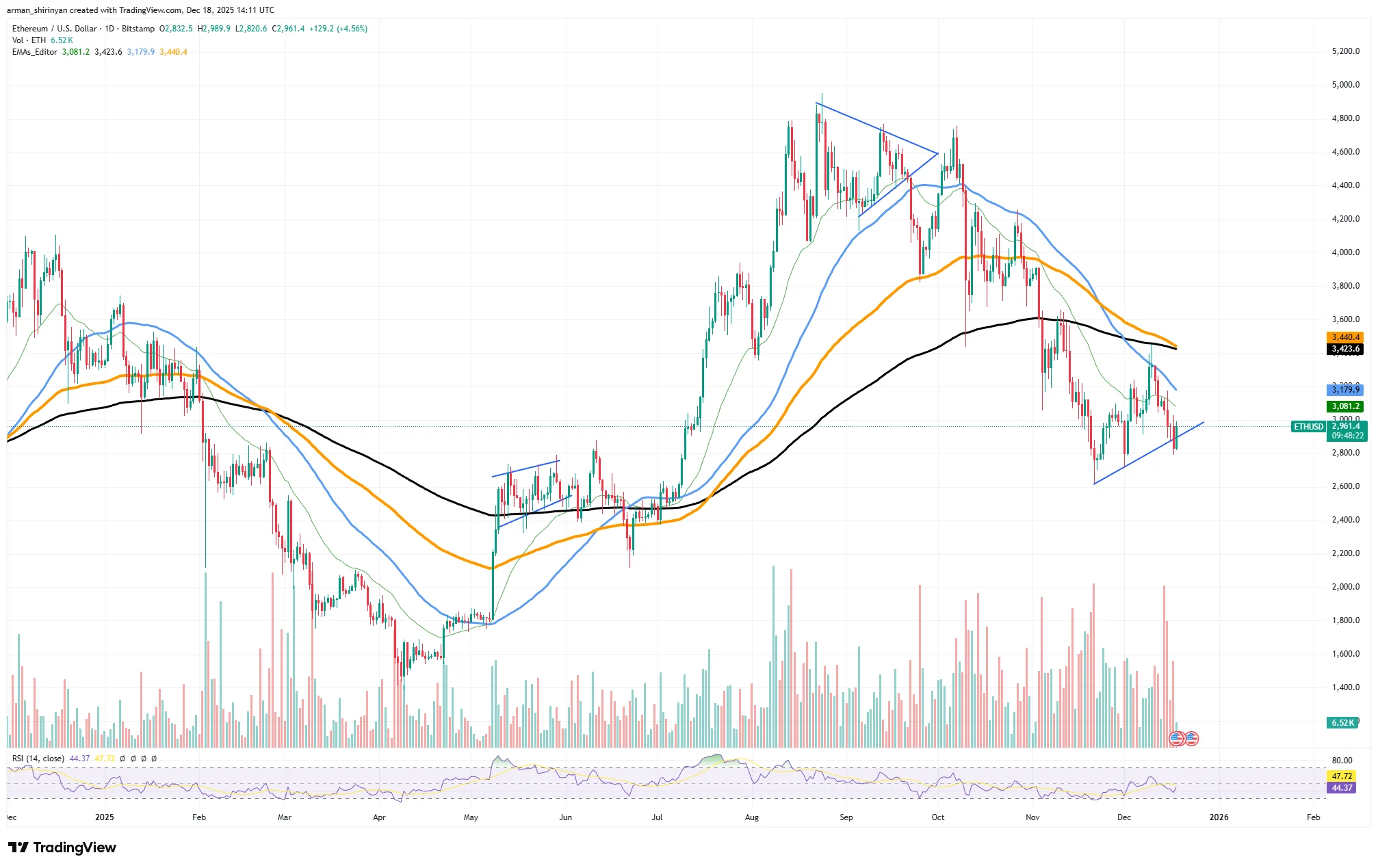Click the green 6.52K volume tag
The width and height of the screenshot is (1378, 868).
click(1342, 723)
